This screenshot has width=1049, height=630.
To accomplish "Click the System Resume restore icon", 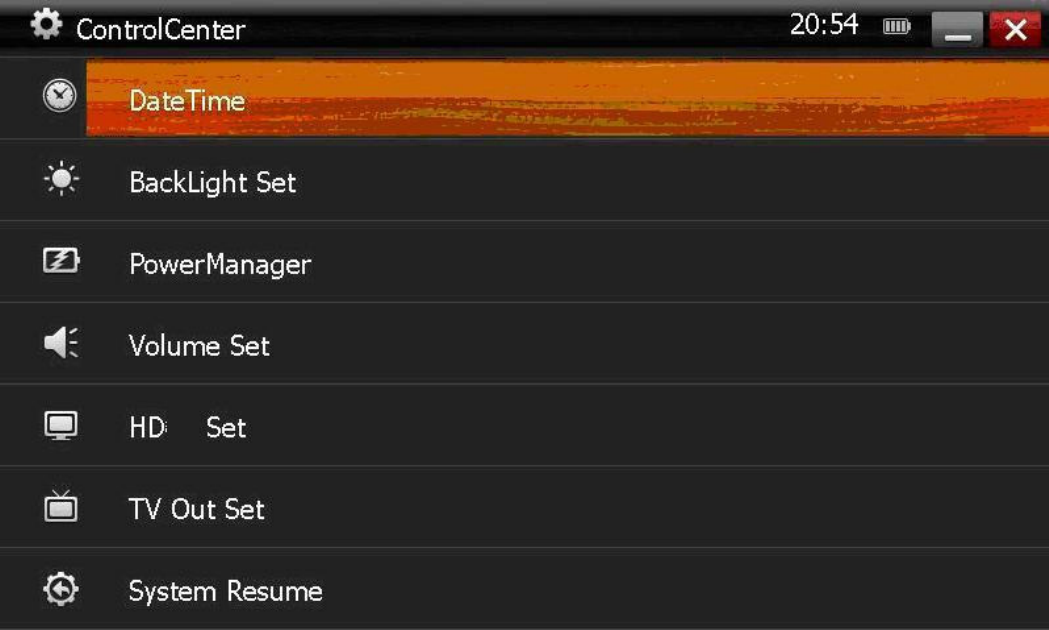I will pyautogui.click(x=61, y=590).
